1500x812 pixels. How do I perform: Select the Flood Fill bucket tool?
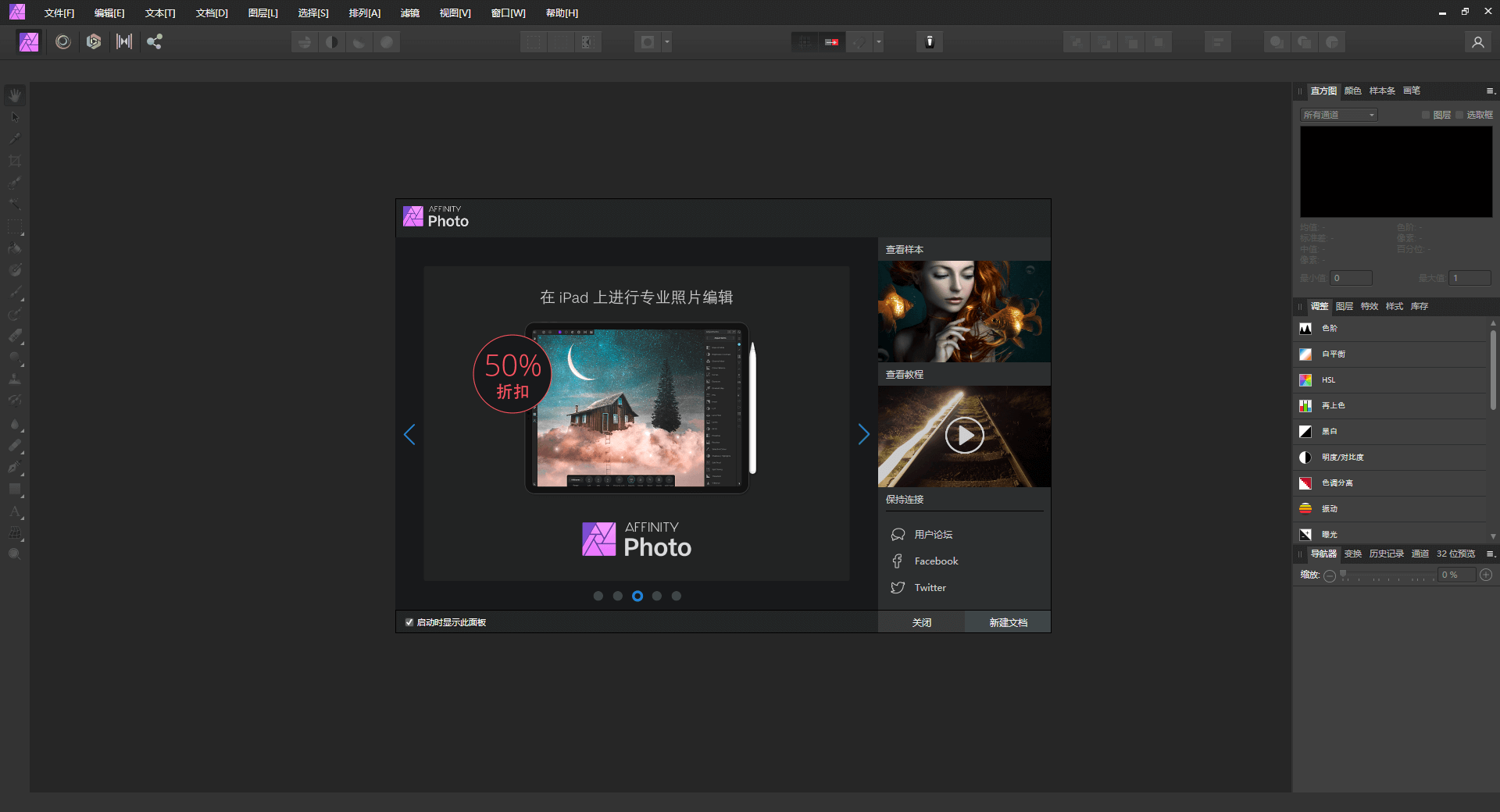[15, 249]
